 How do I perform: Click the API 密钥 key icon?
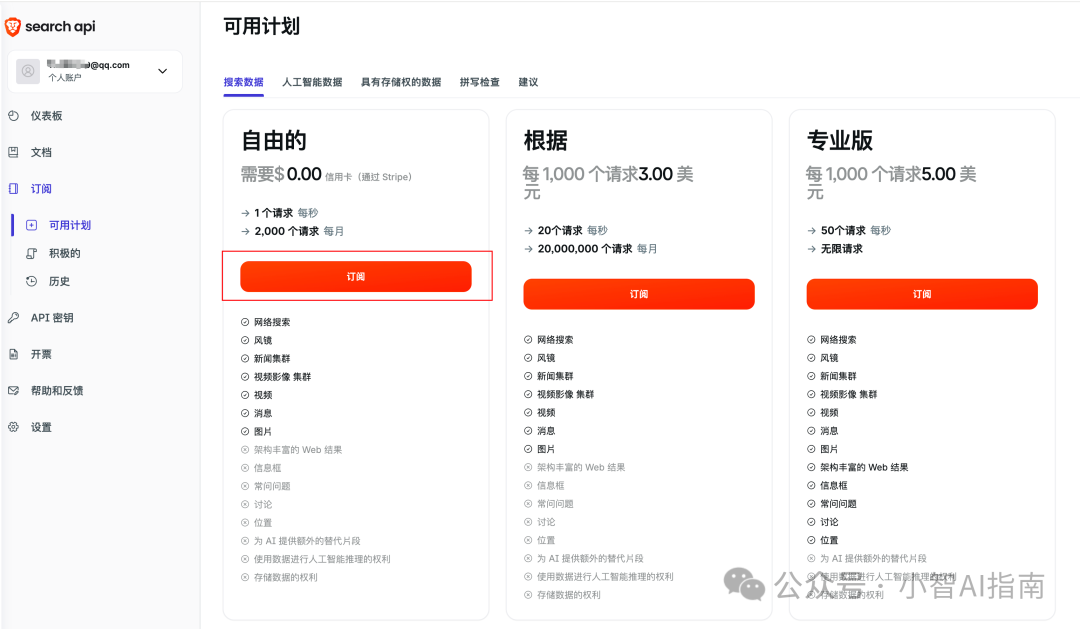[x=13, y=318]
